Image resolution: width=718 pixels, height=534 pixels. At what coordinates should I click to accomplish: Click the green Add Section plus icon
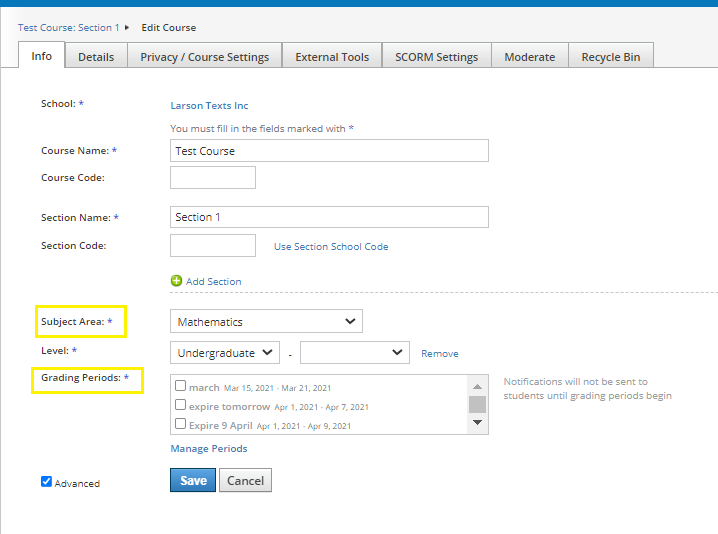177,282
